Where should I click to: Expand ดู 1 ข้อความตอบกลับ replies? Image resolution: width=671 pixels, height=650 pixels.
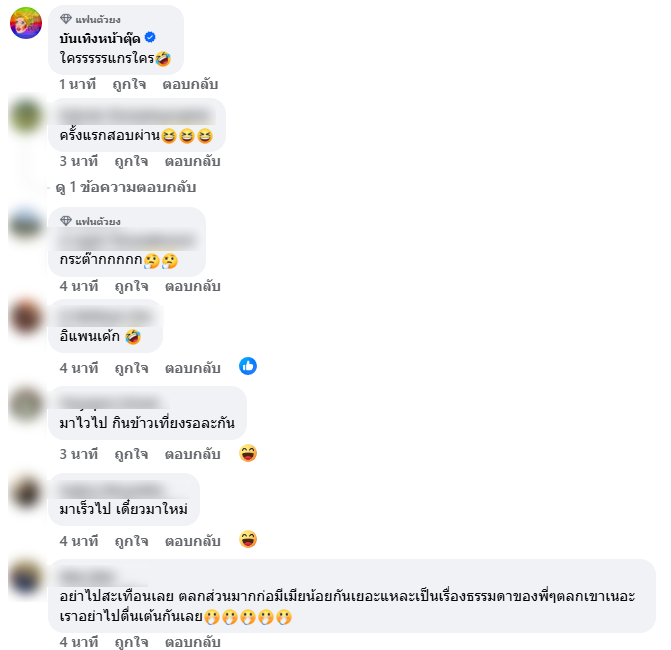[126, 187]
